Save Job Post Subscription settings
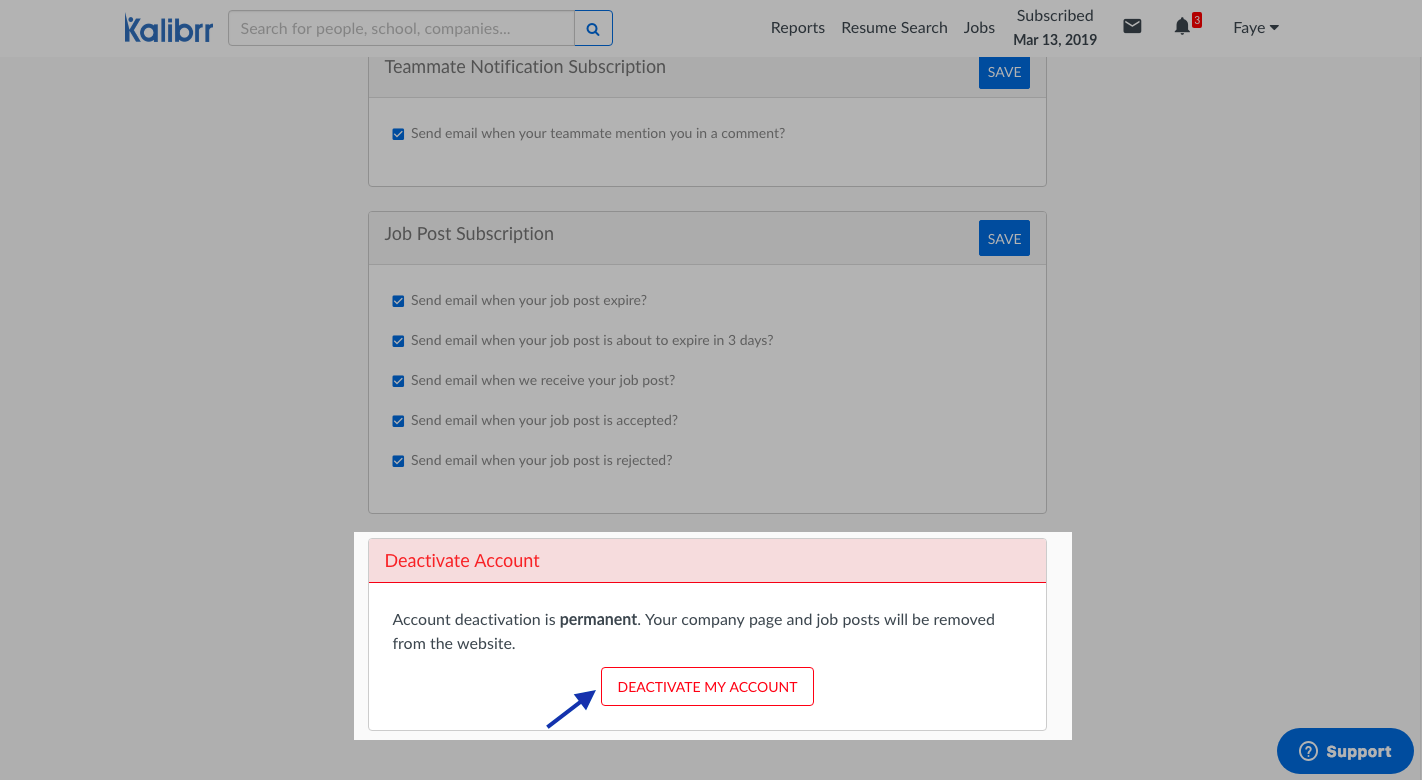 point(1004,239)
